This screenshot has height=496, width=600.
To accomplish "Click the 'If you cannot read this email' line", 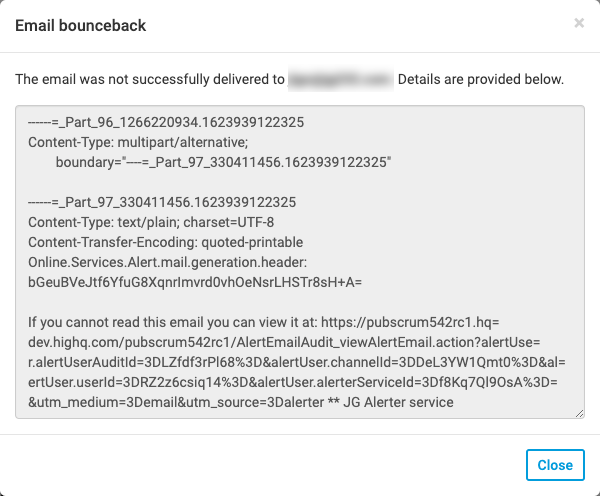I will click(x=264, y=322).
